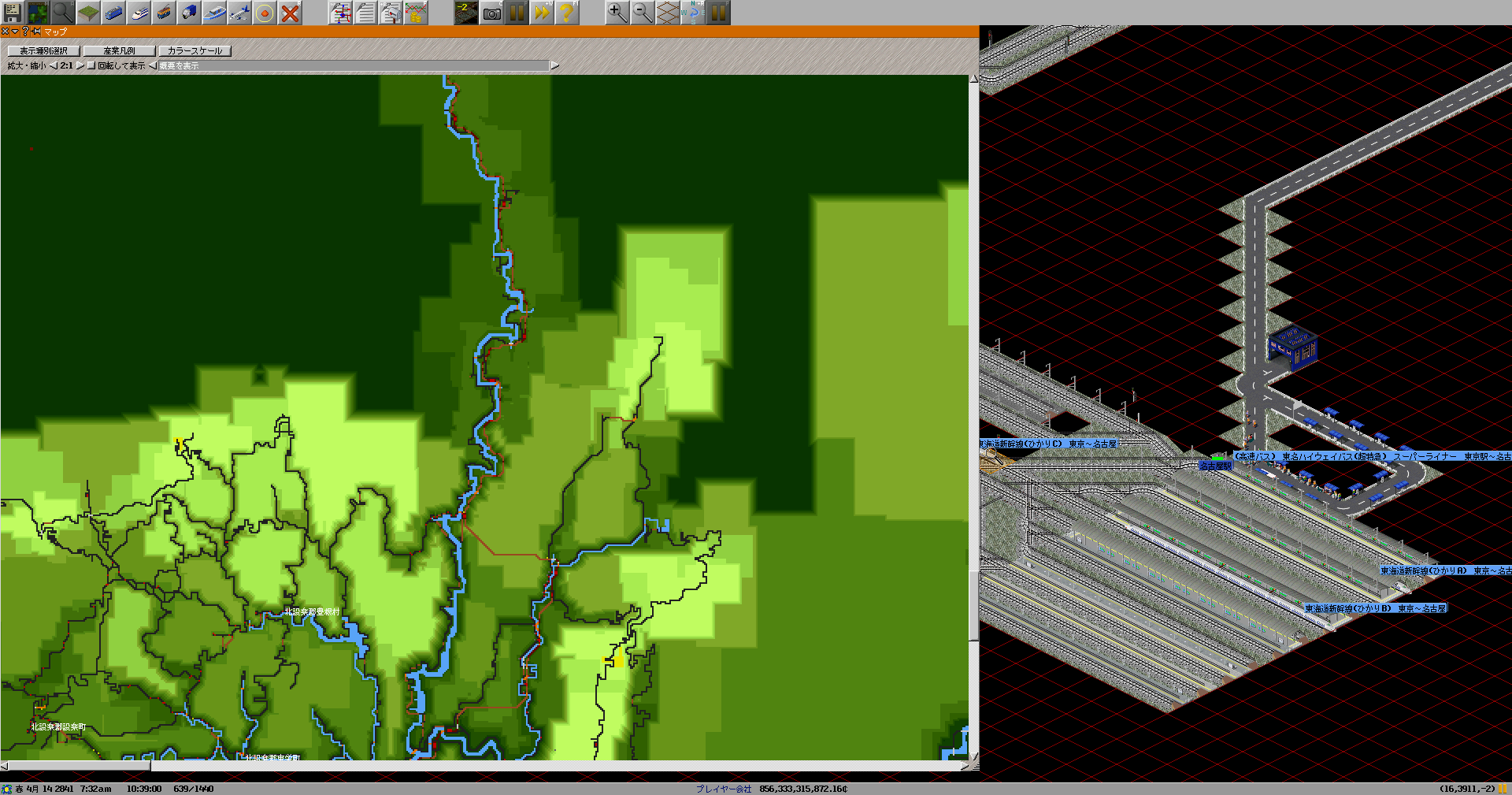Open the lists document icon

tap(365, 13)
